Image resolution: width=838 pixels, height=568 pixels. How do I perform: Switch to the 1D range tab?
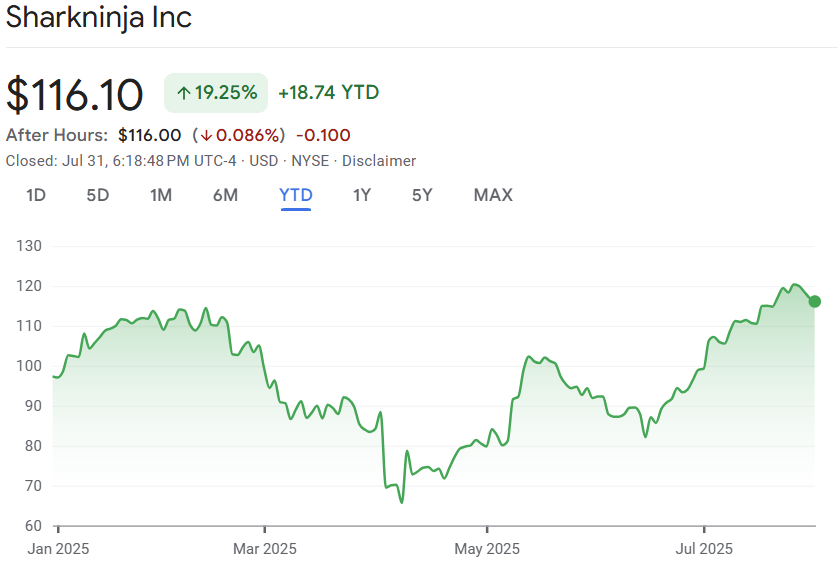(x=36, y=195)
